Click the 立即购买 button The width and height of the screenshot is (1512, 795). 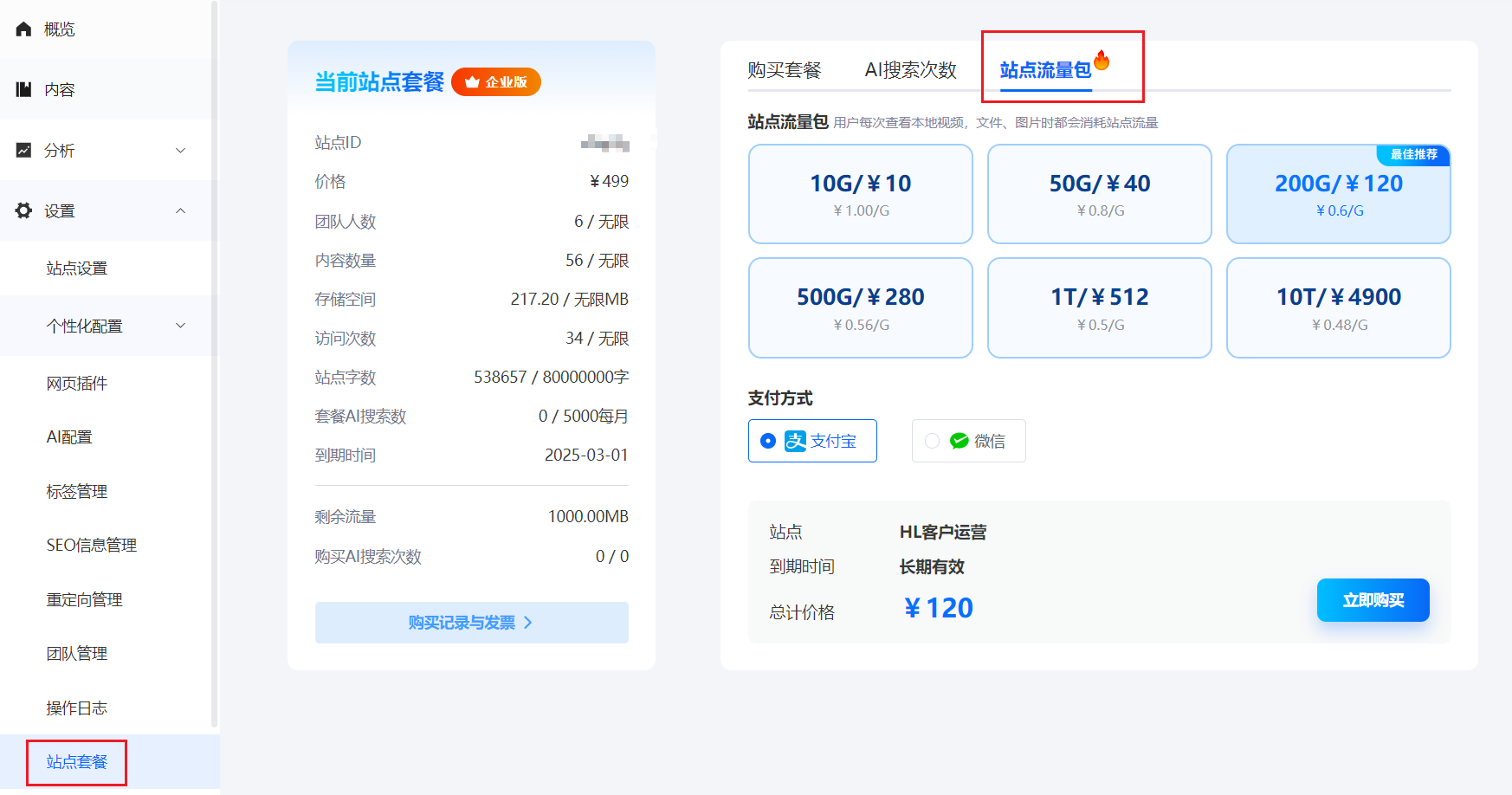tap(1373, 600)
